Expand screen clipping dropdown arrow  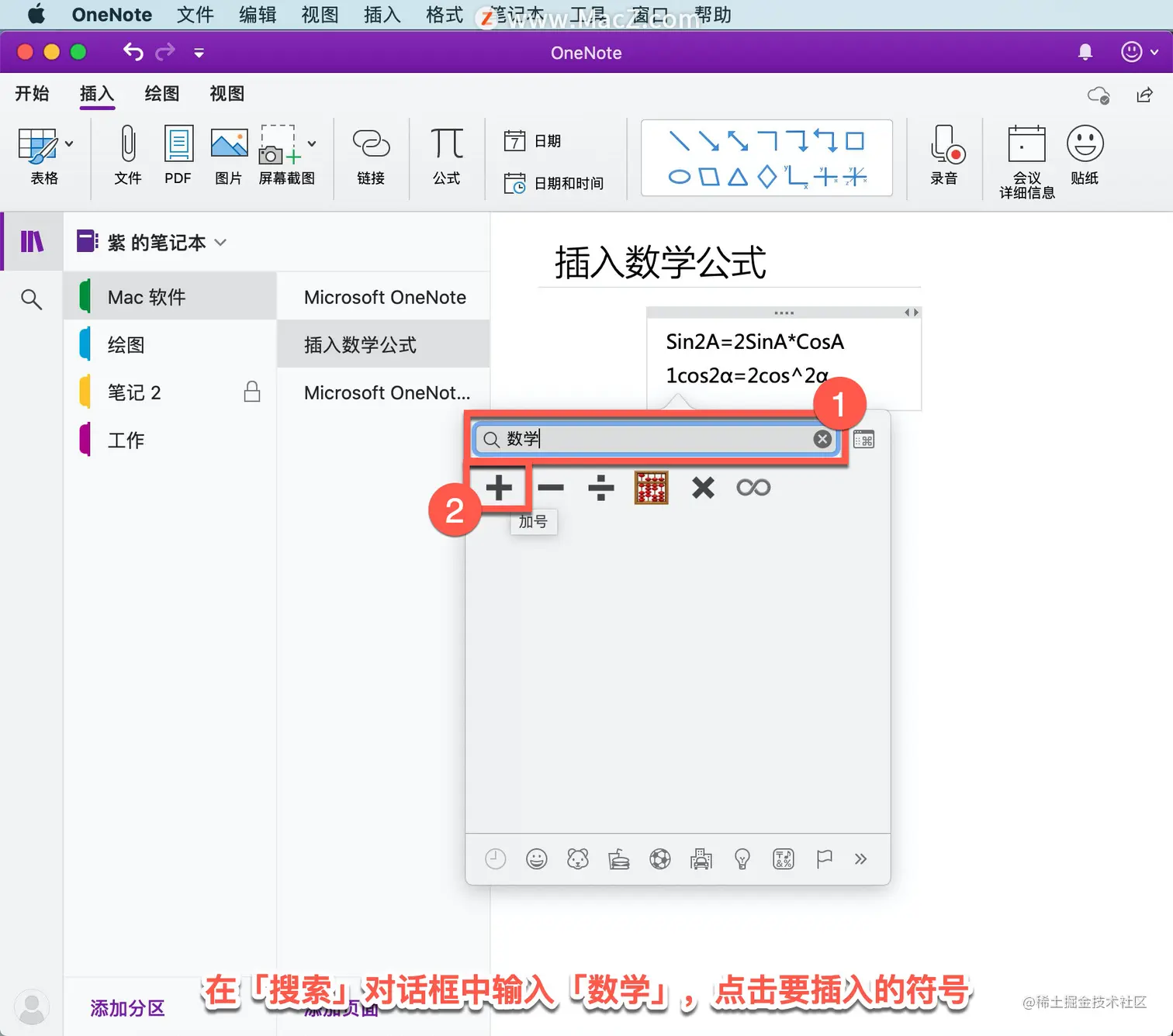click(311, 143)
